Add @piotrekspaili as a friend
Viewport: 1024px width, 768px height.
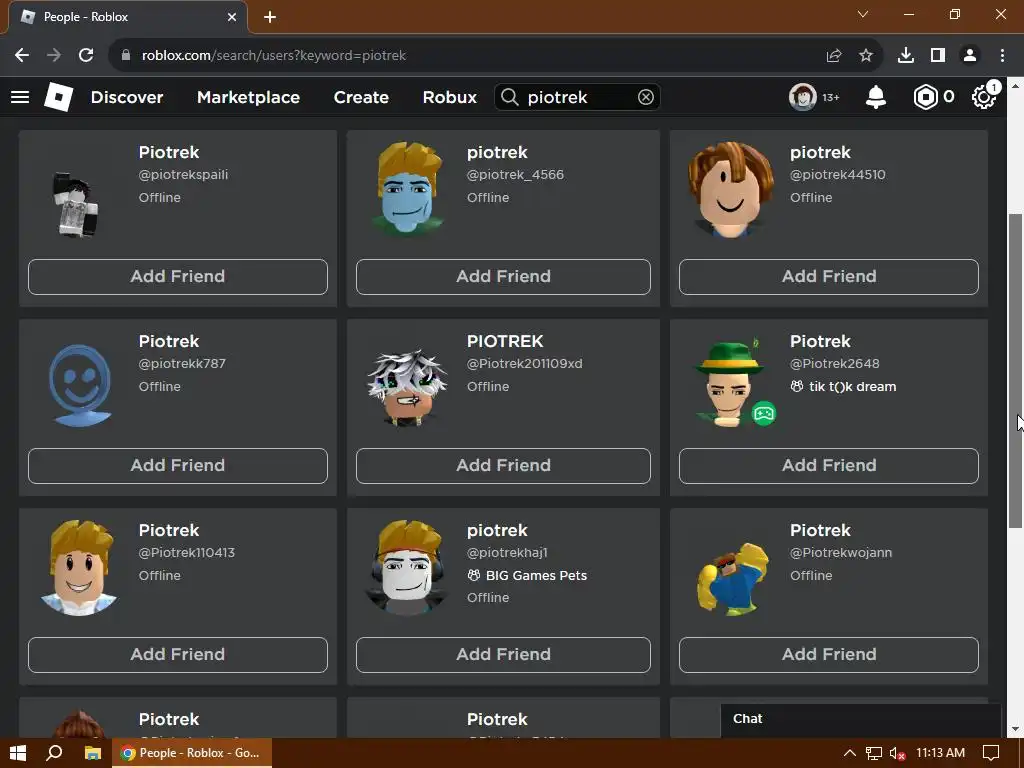[x=178, y=277]
